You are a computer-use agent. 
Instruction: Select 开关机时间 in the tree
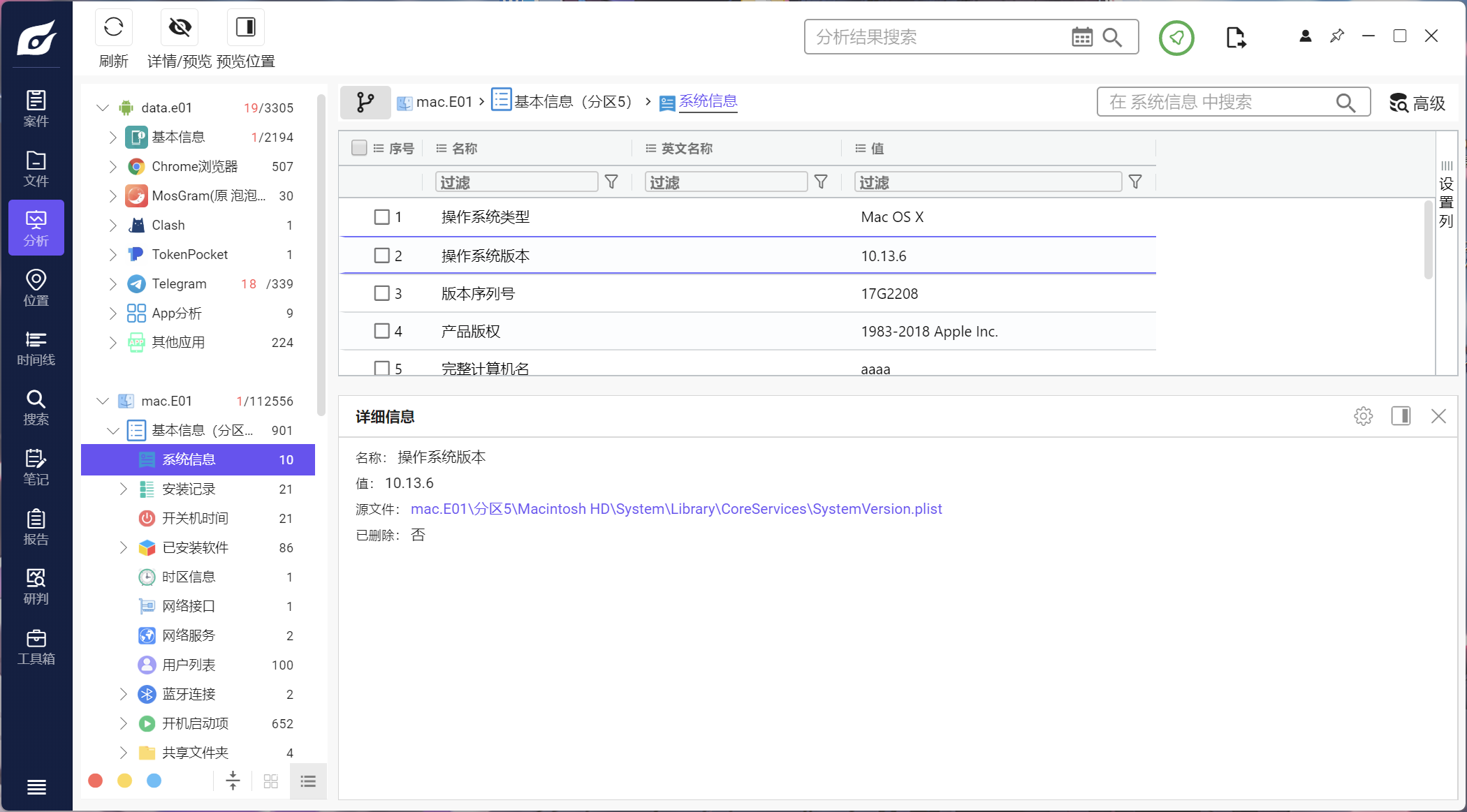point(198,518)
